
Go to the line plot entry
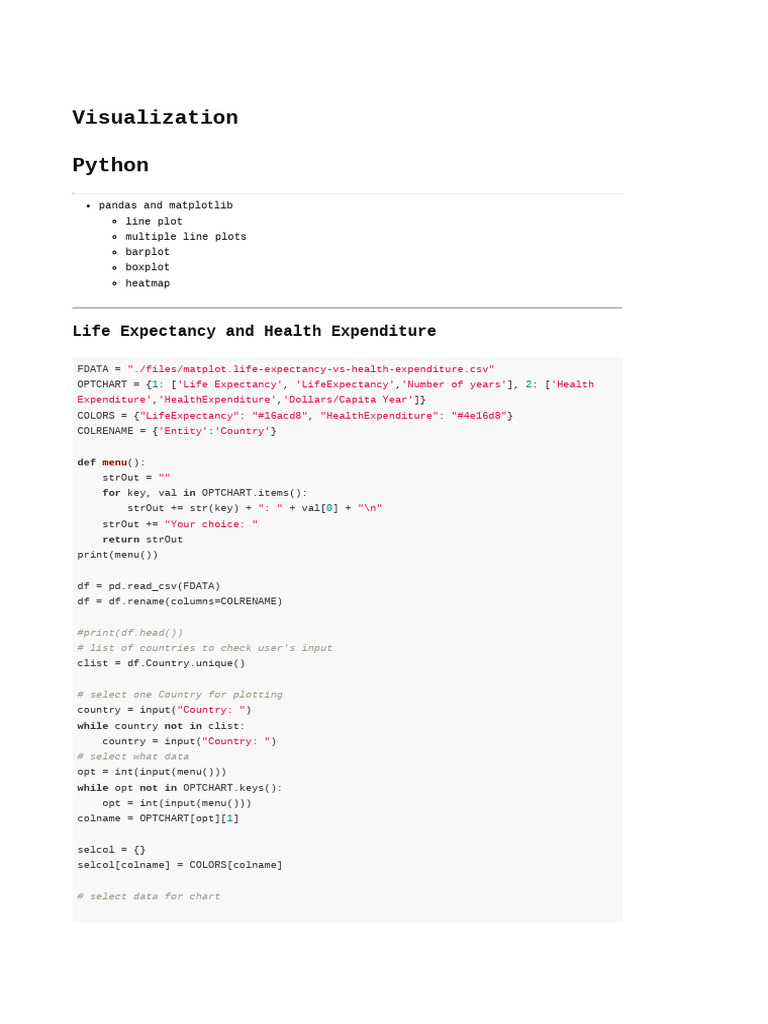(x=154, y=222)
